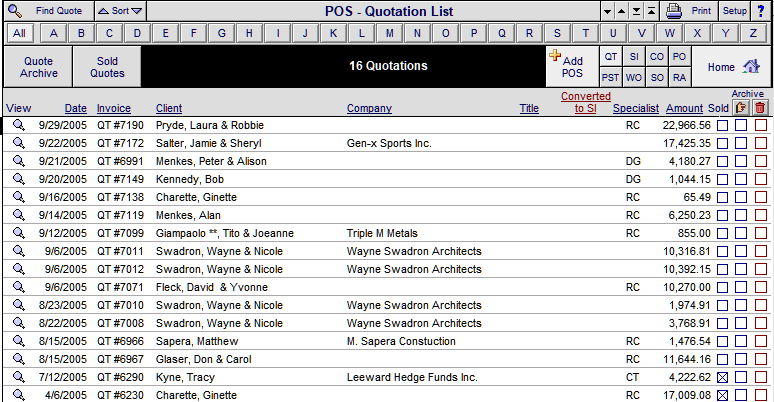Screen dimensions: 774x402
Task: Uncheck Sold box for Kyne, Tracy
Action: tap(722, 377)
